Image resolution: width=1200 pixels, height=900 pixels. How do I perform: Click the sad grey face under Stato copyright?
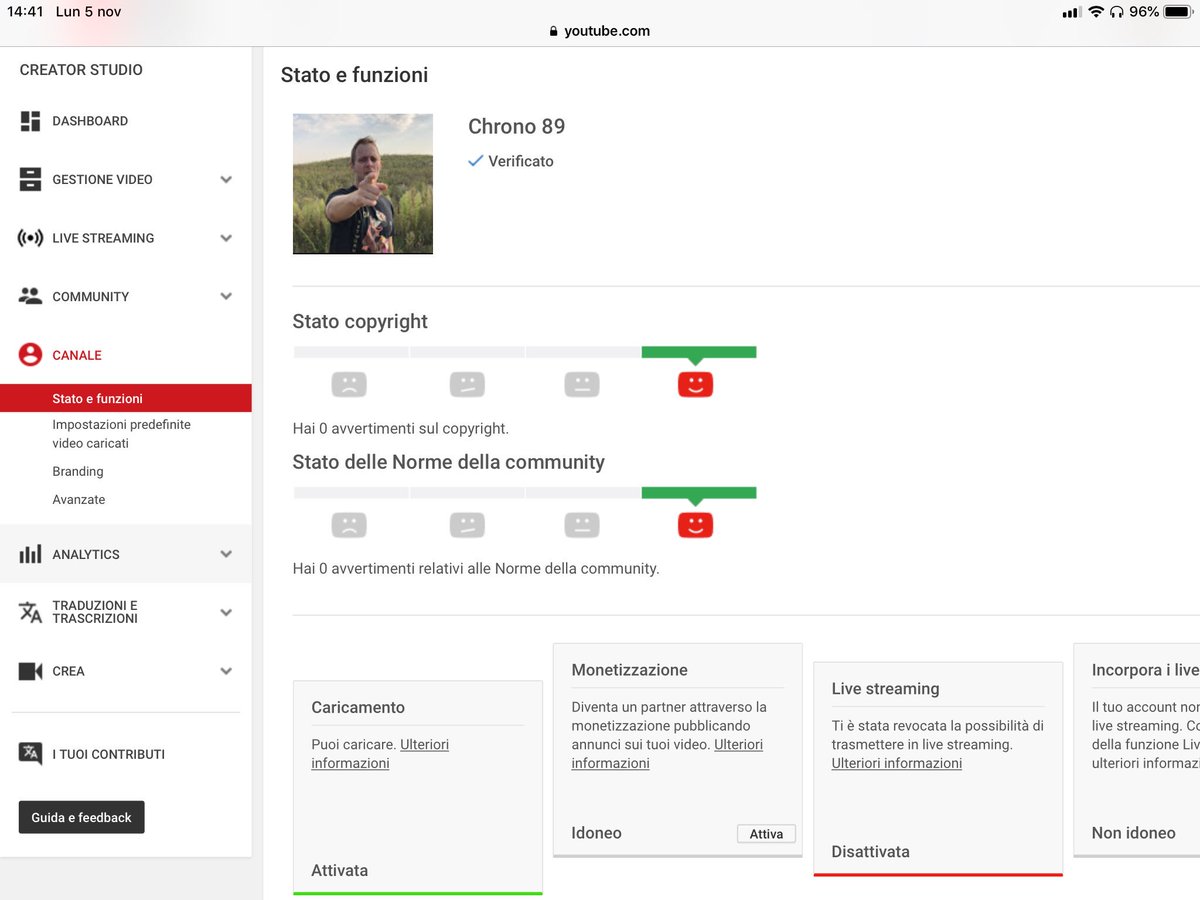pos(349,384)
